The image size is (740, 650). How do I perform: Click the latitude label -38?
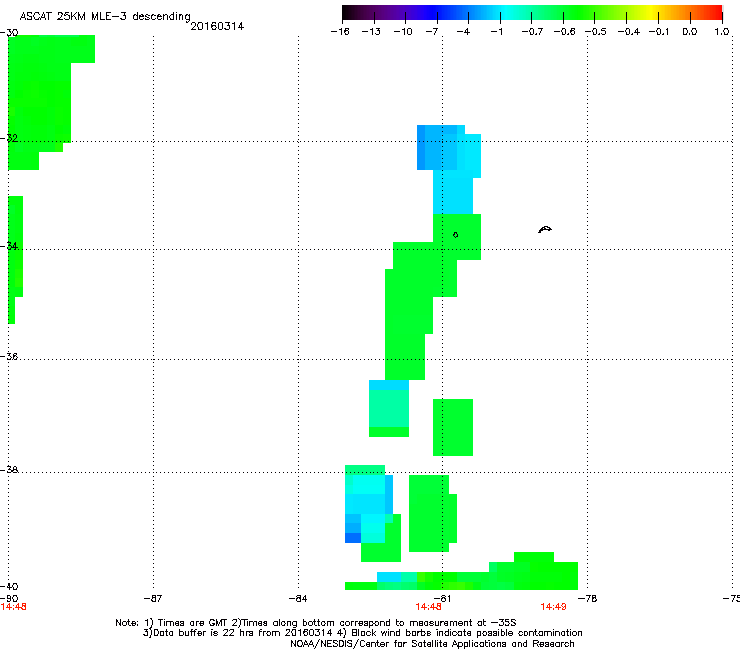click(x=9, y=470)
